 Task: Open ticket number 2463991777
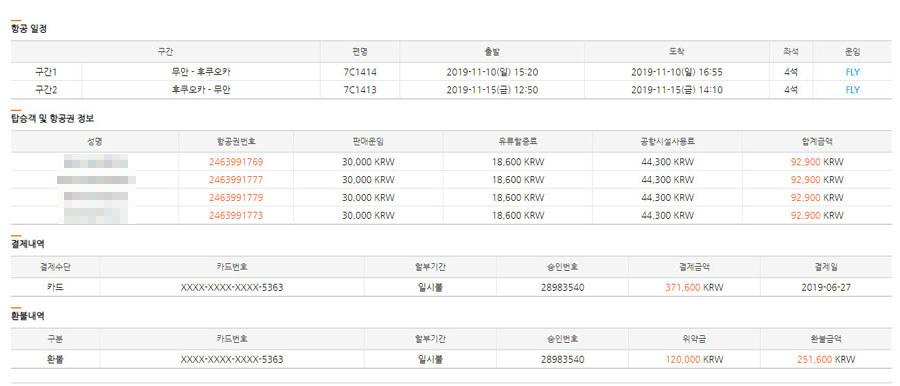pos(236,180)
